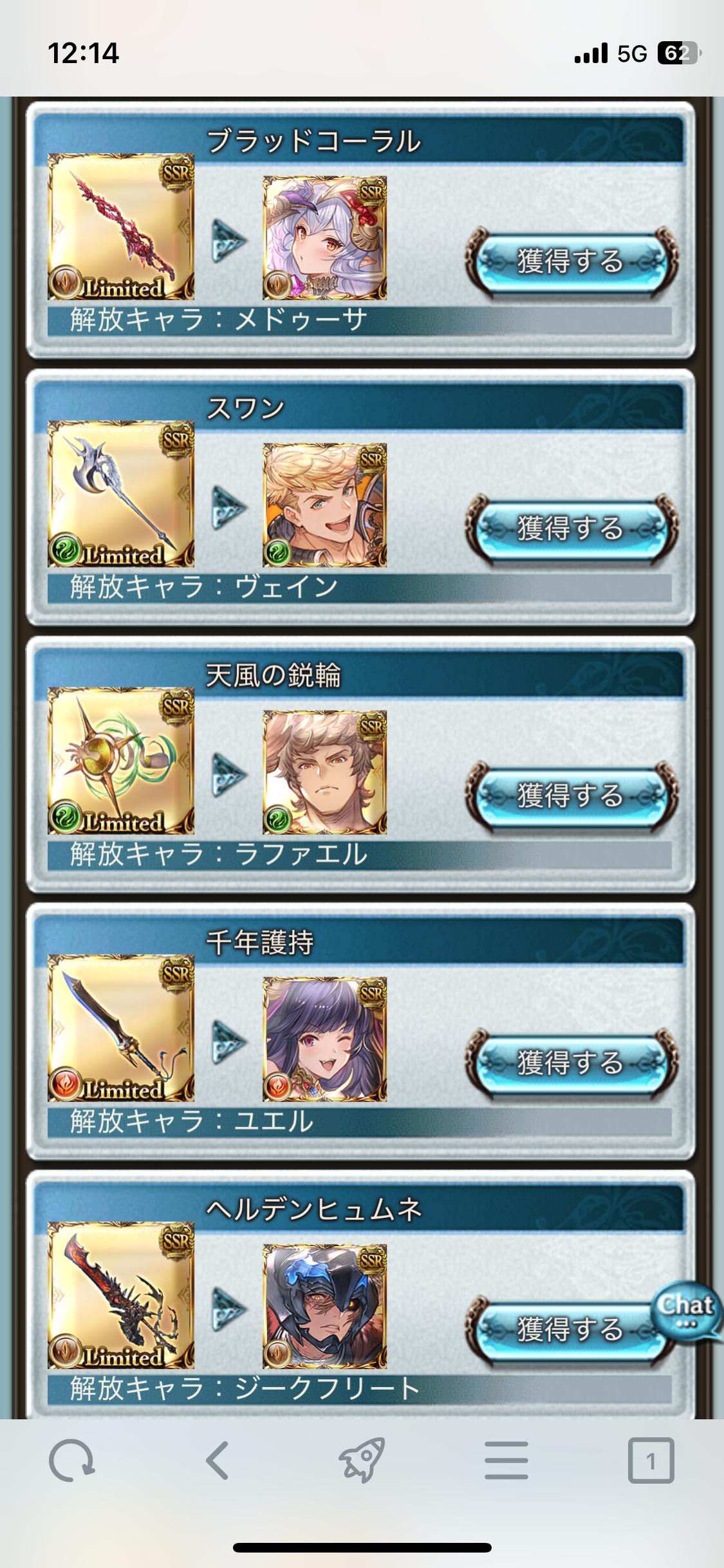
Task: View the ジークフリート character portrait
Action: (x=325, y=1306)
